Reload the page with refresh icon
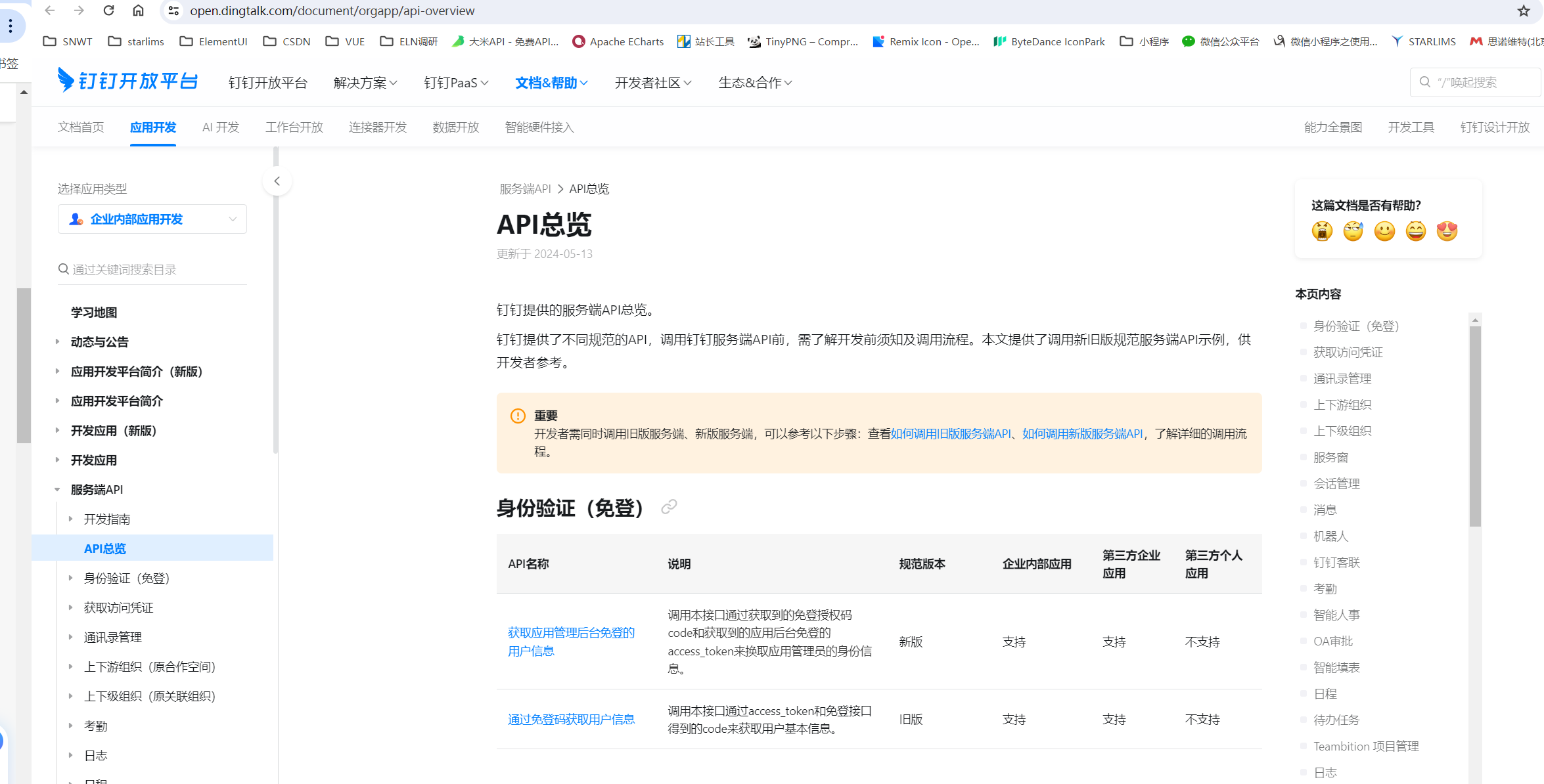The height and width of the screenshot is (784, 1544). pos(108,11)
